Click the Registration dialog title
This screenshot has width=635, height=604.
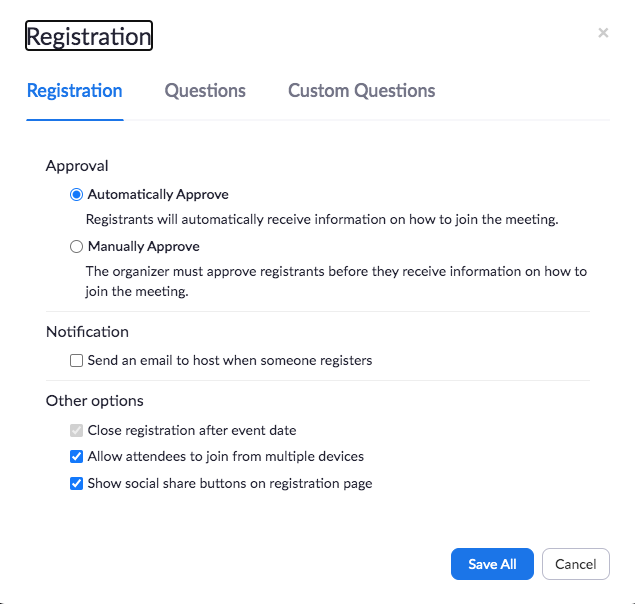click(89, 36)
